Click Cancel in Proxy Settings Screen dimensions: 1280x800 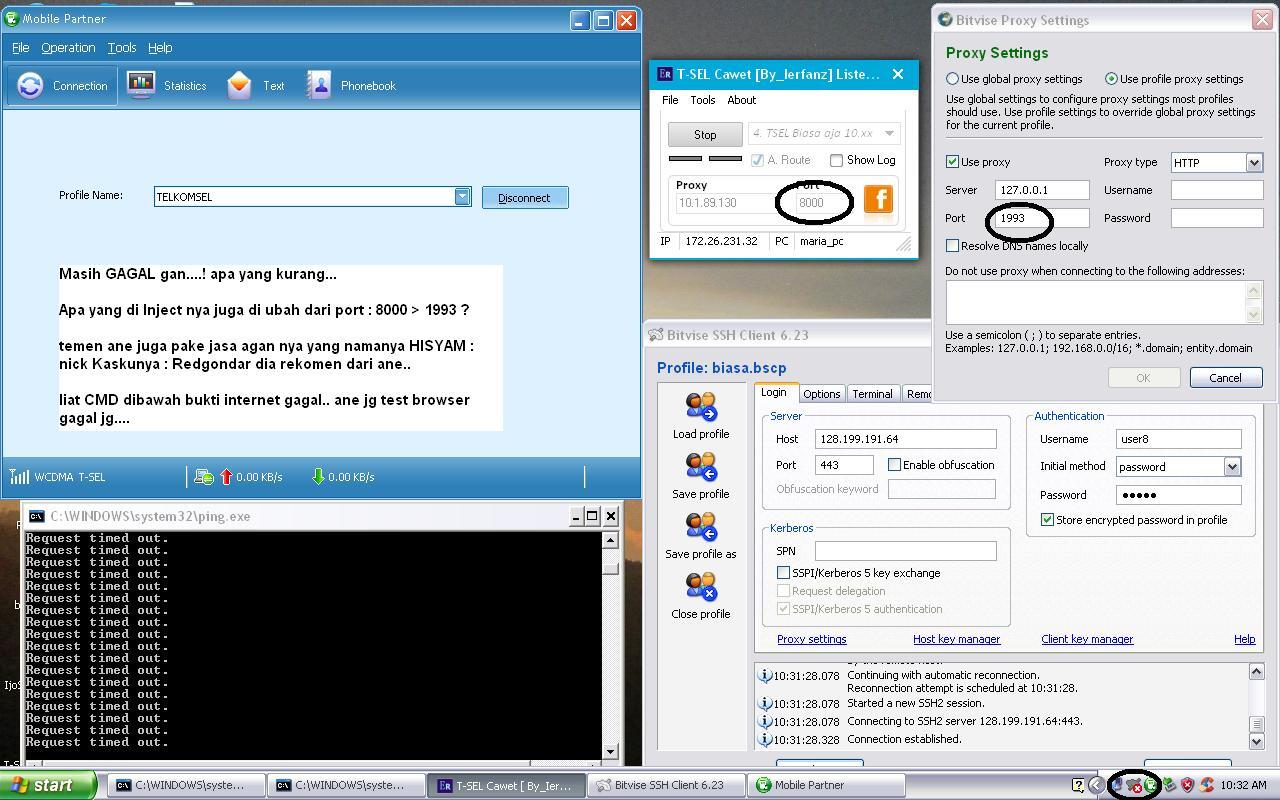point(1226,378)
